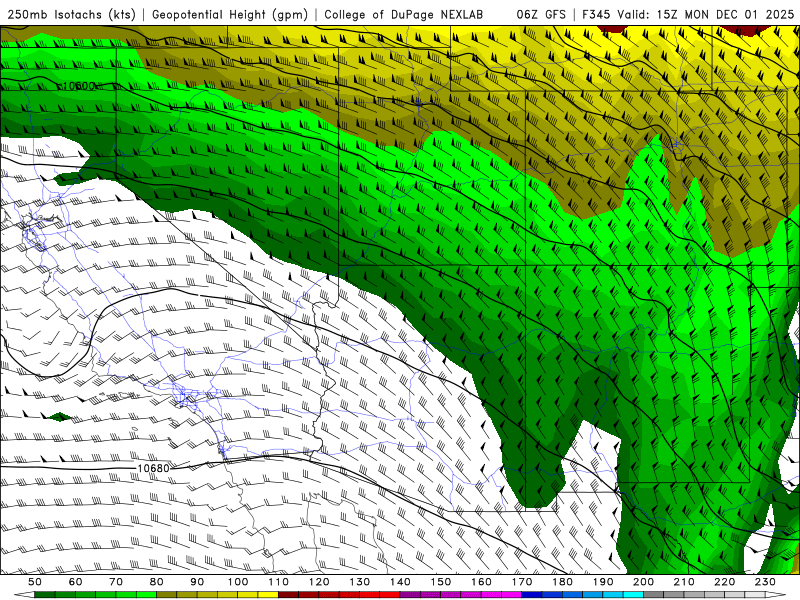Screen dimensions: 800x600
Task: Click the 'F345 Valid: 15Z MON DEC 01 2025' text
Action: coord(688,14)
